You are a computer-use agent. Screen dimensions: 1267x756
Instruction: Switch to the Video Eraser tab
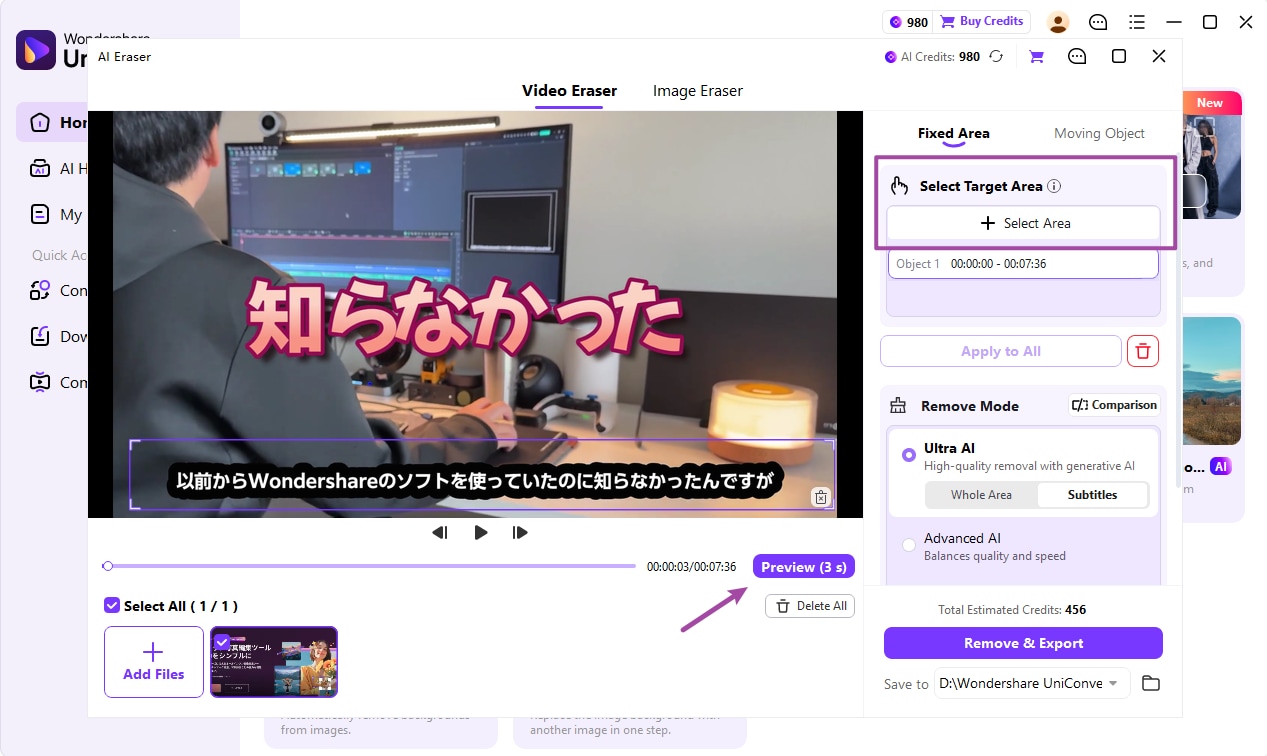coord(569,91)
